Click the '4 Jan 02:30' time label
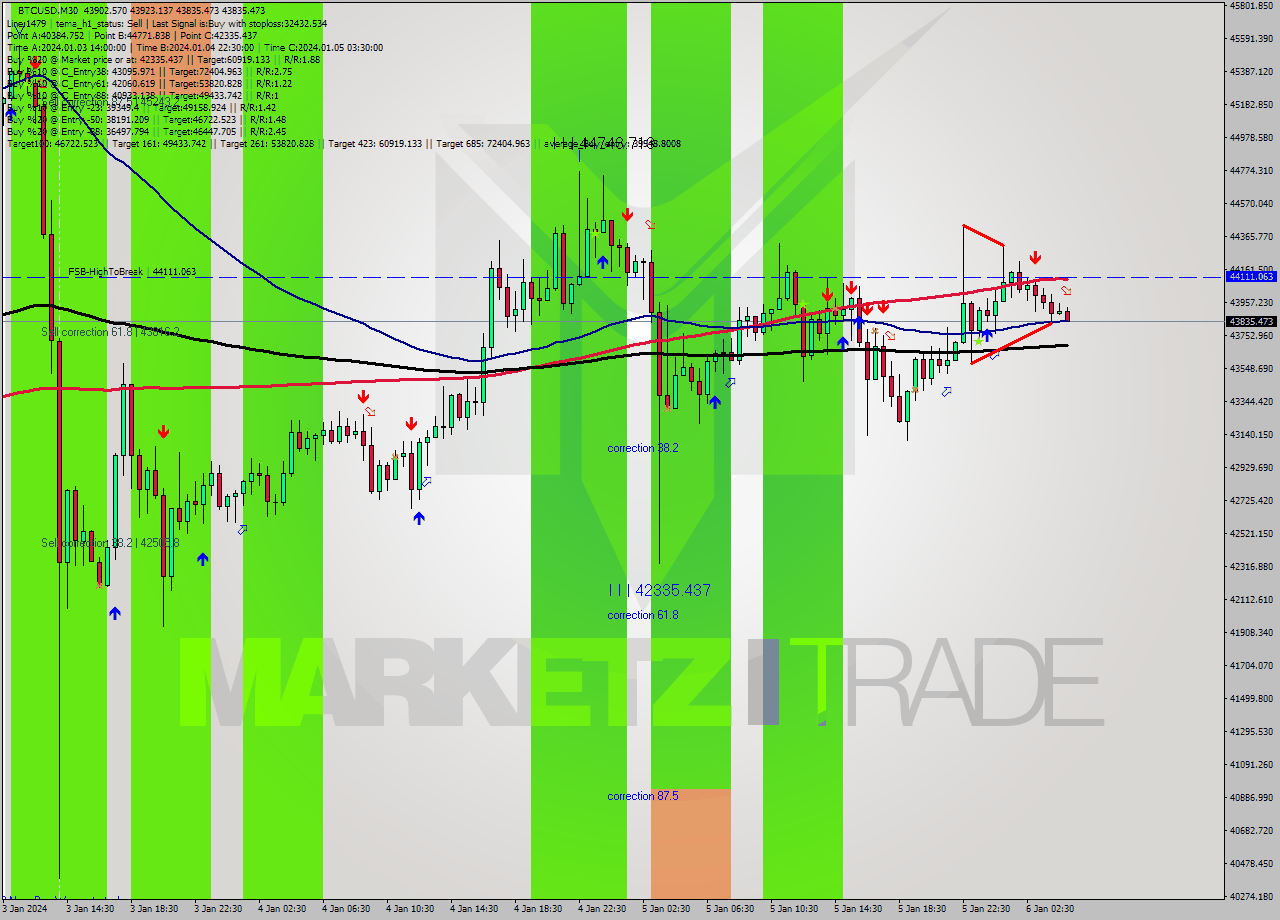 pos(282,909)
